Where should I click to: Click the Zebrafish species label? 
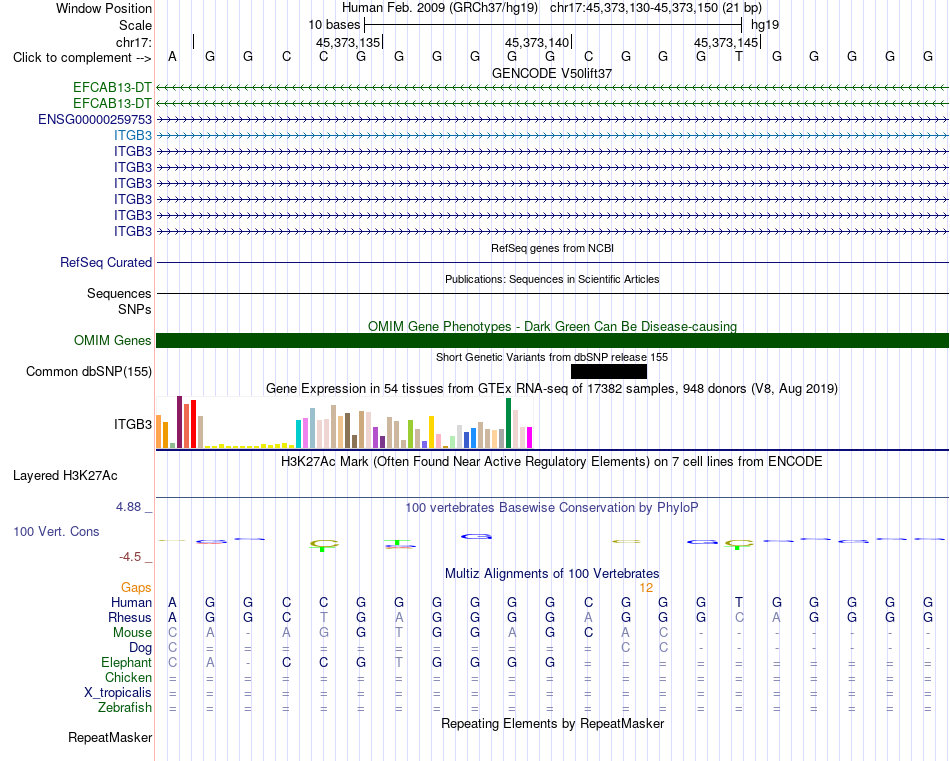[125, 708]
